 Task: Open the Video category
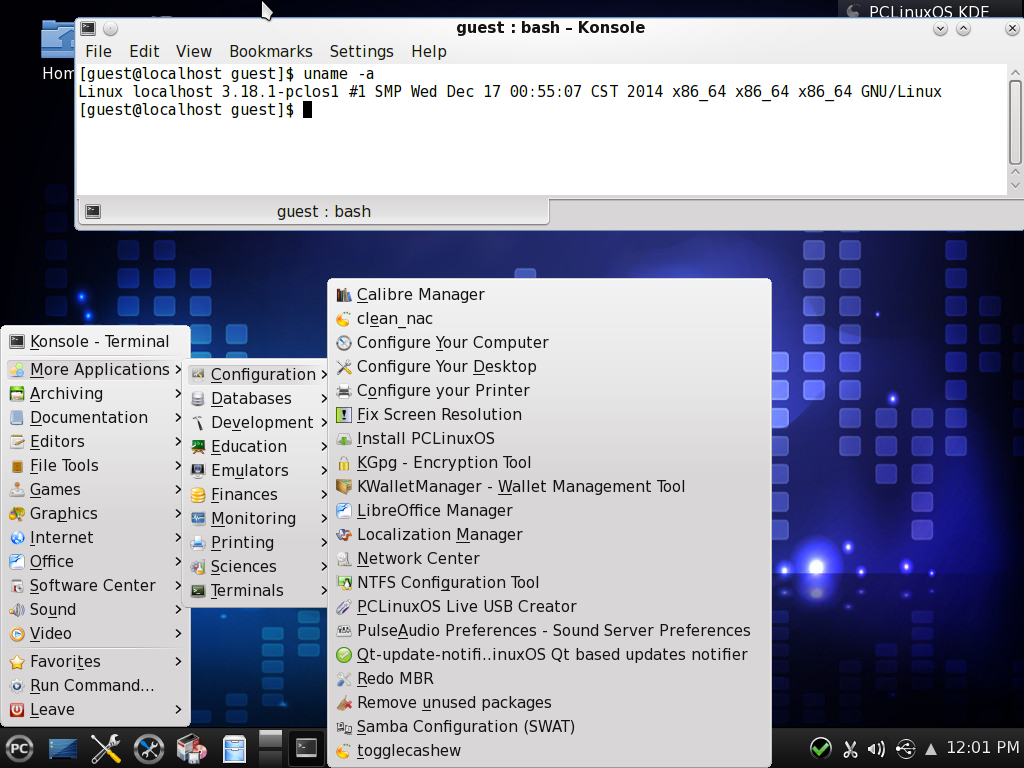[96, 634]
